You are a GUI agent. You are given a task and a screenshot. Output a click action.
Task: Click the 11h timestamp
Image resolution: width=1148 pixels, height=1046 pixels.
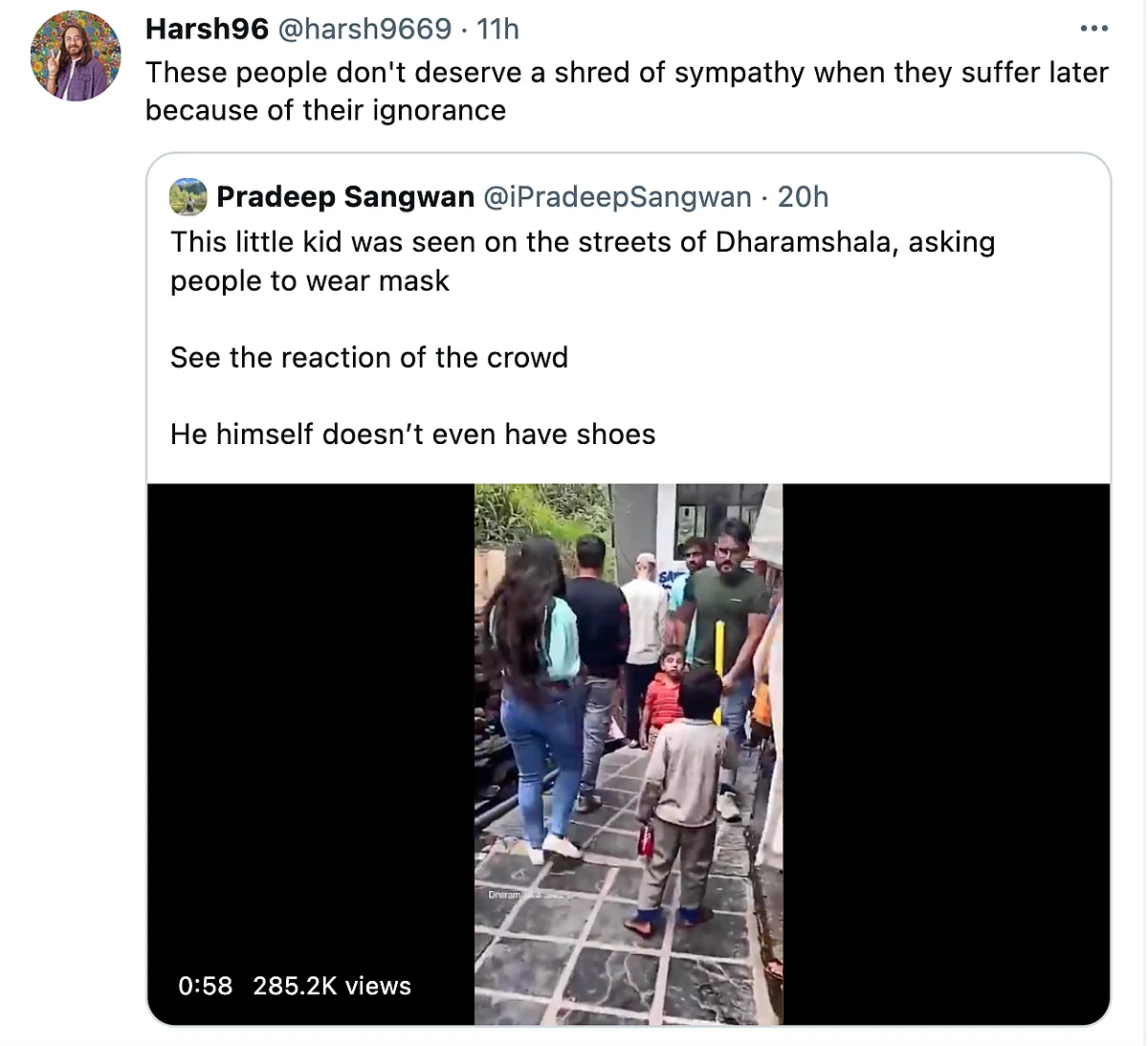[497, 29]
